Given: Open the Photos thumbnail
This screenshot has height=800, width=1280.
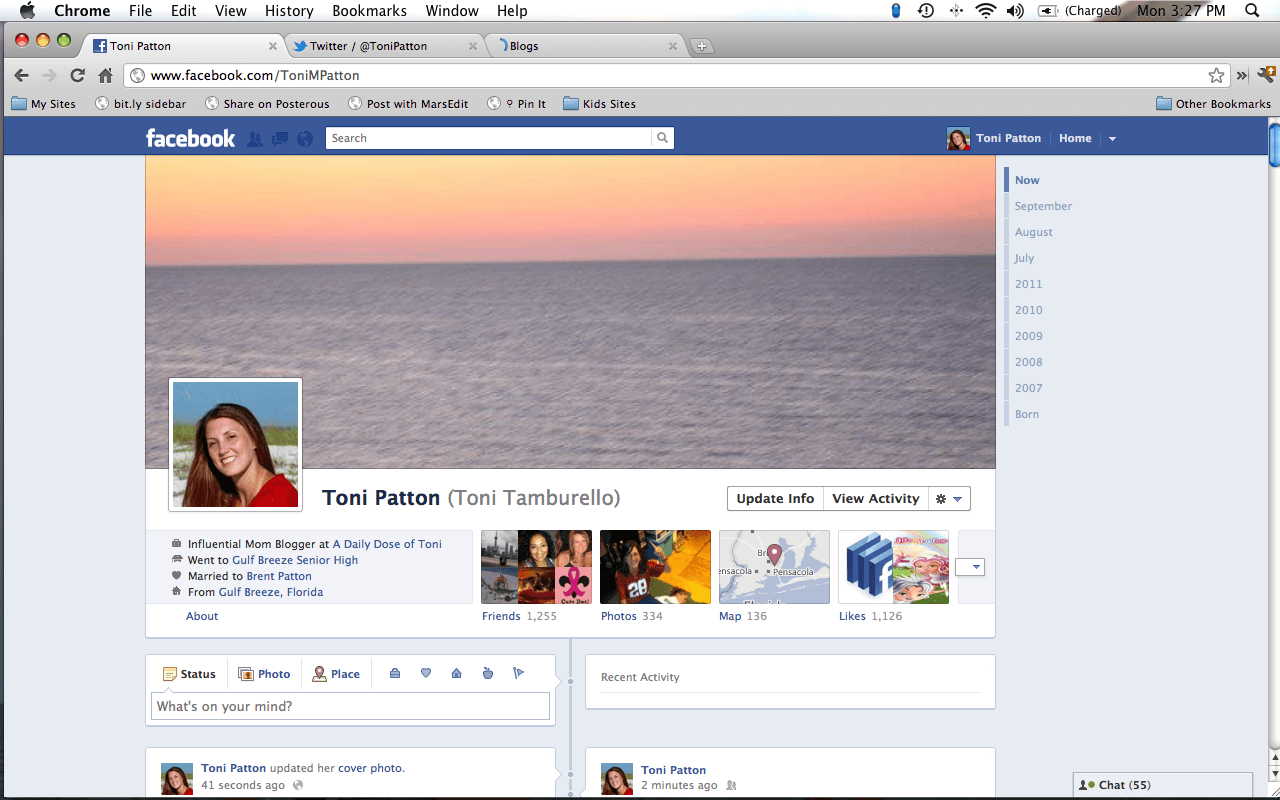Looking at the screenshot, I should click(x=655, y=567).
